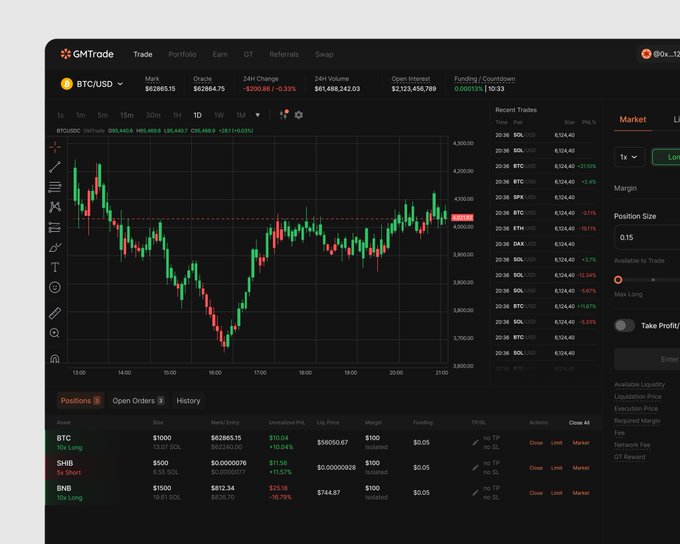
Task: Select the 1M monthly timeframe
Action: point(241,115)
